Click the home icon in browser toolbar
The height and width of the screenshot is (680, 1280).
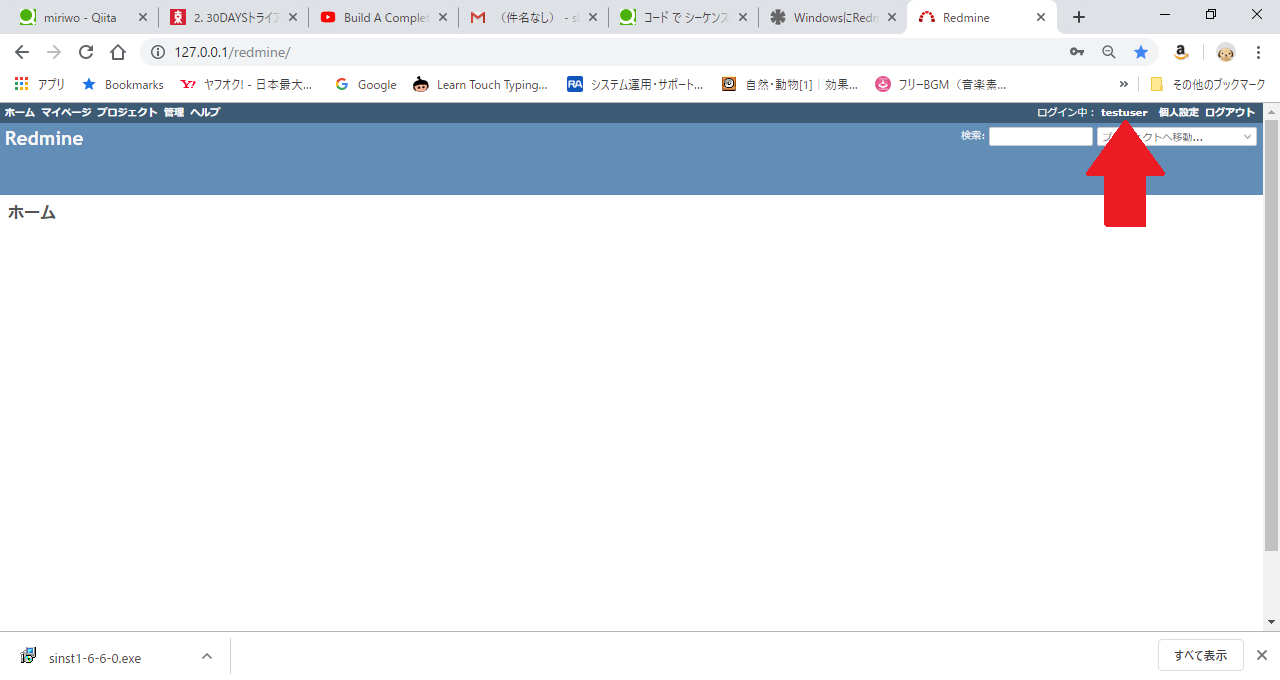pyautogui.click(x=117, y=51)
